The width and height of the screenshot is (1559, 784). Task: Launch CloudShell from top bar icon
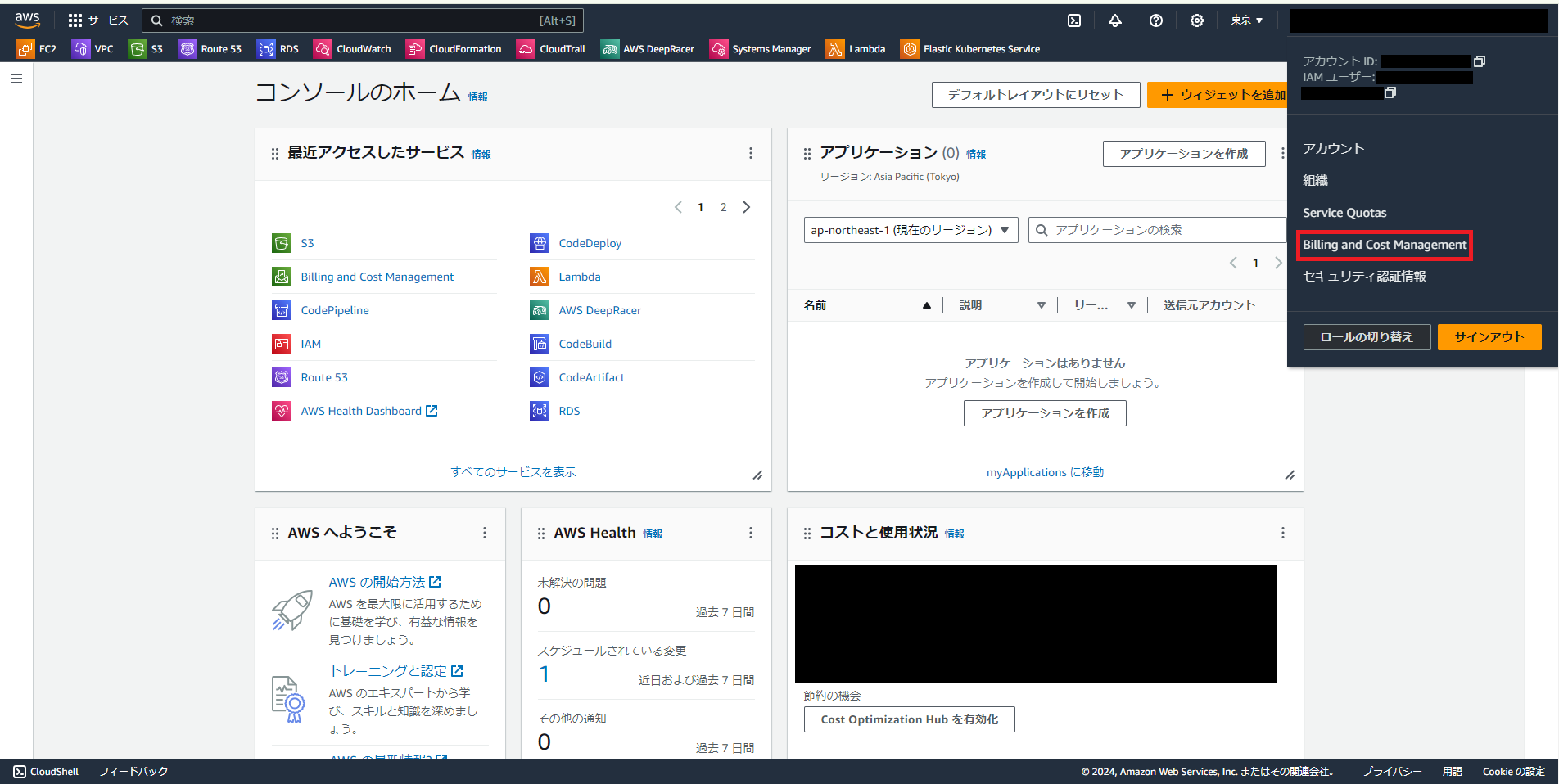[1074, 20]
